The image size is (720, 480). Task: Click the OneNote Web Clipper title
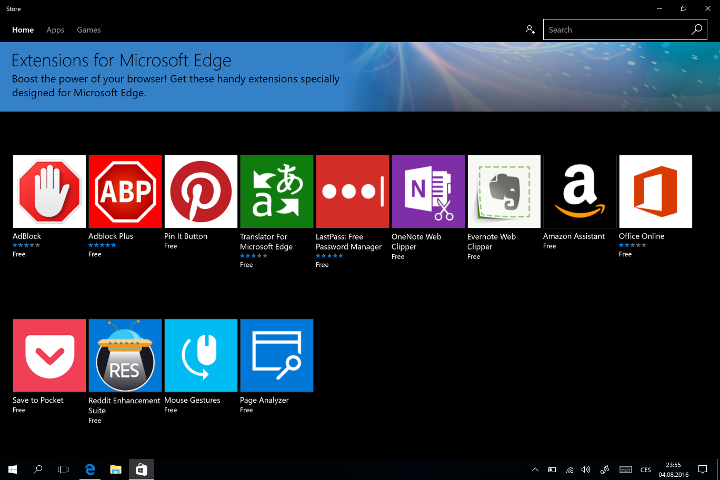[x=416, y=242]
